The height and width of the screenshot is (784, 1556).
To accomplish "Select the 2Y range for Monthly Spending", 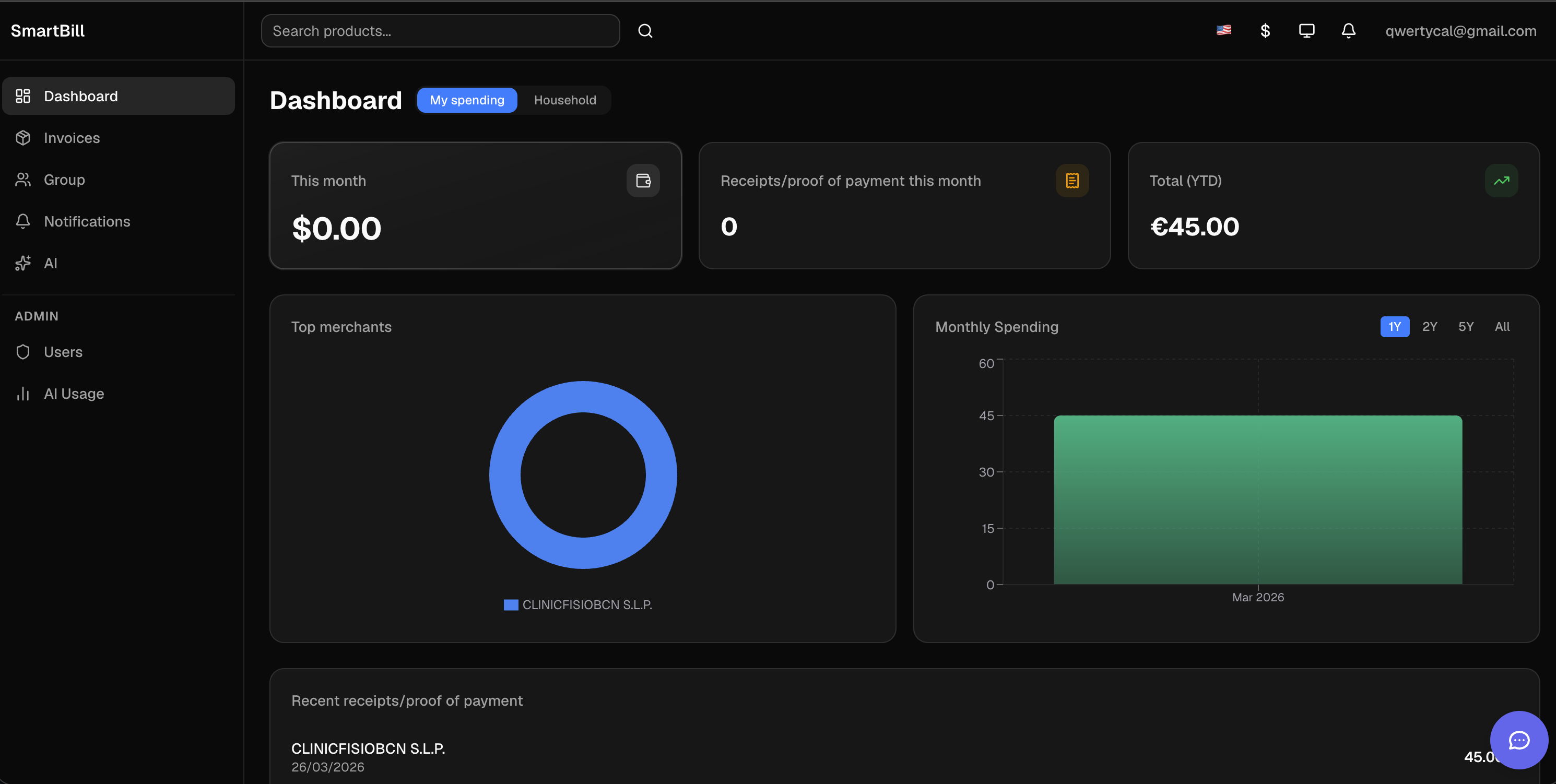I will coord(1430,327).
